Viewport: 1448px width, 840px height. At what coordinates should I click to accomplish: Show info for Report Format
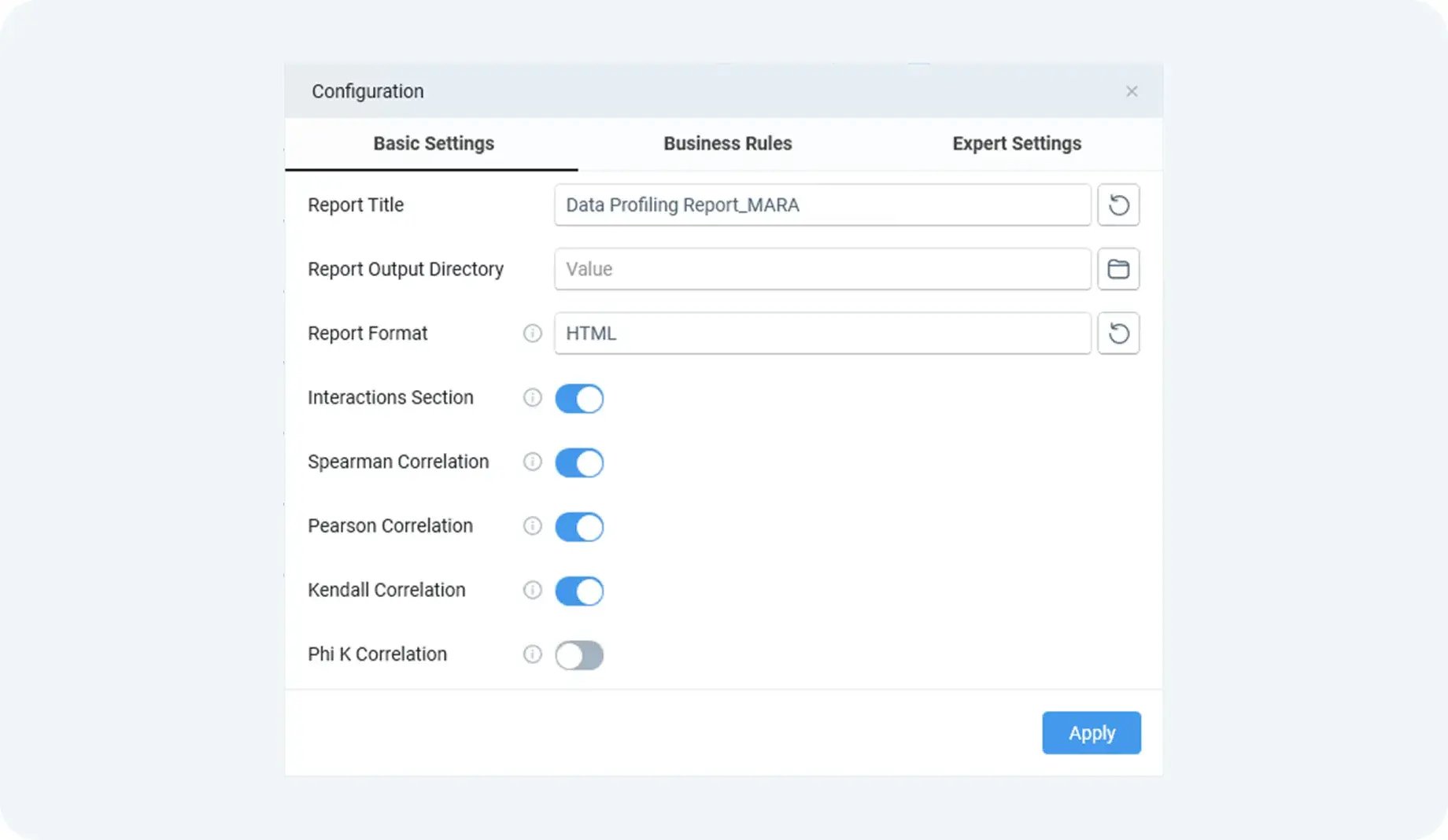pyautogui.click(x=533, y=333)
